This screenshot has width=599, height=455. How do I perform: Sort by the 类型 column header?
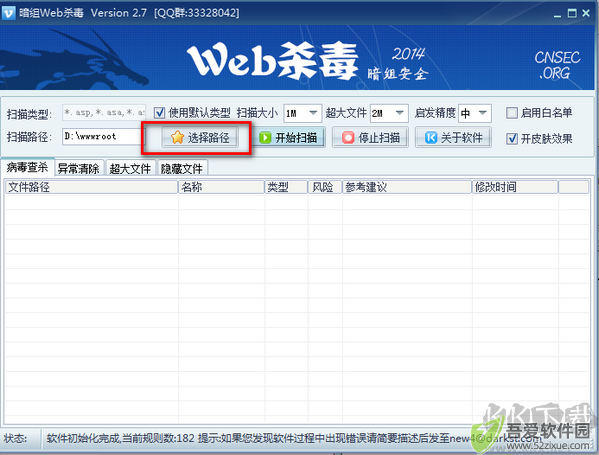286,187
